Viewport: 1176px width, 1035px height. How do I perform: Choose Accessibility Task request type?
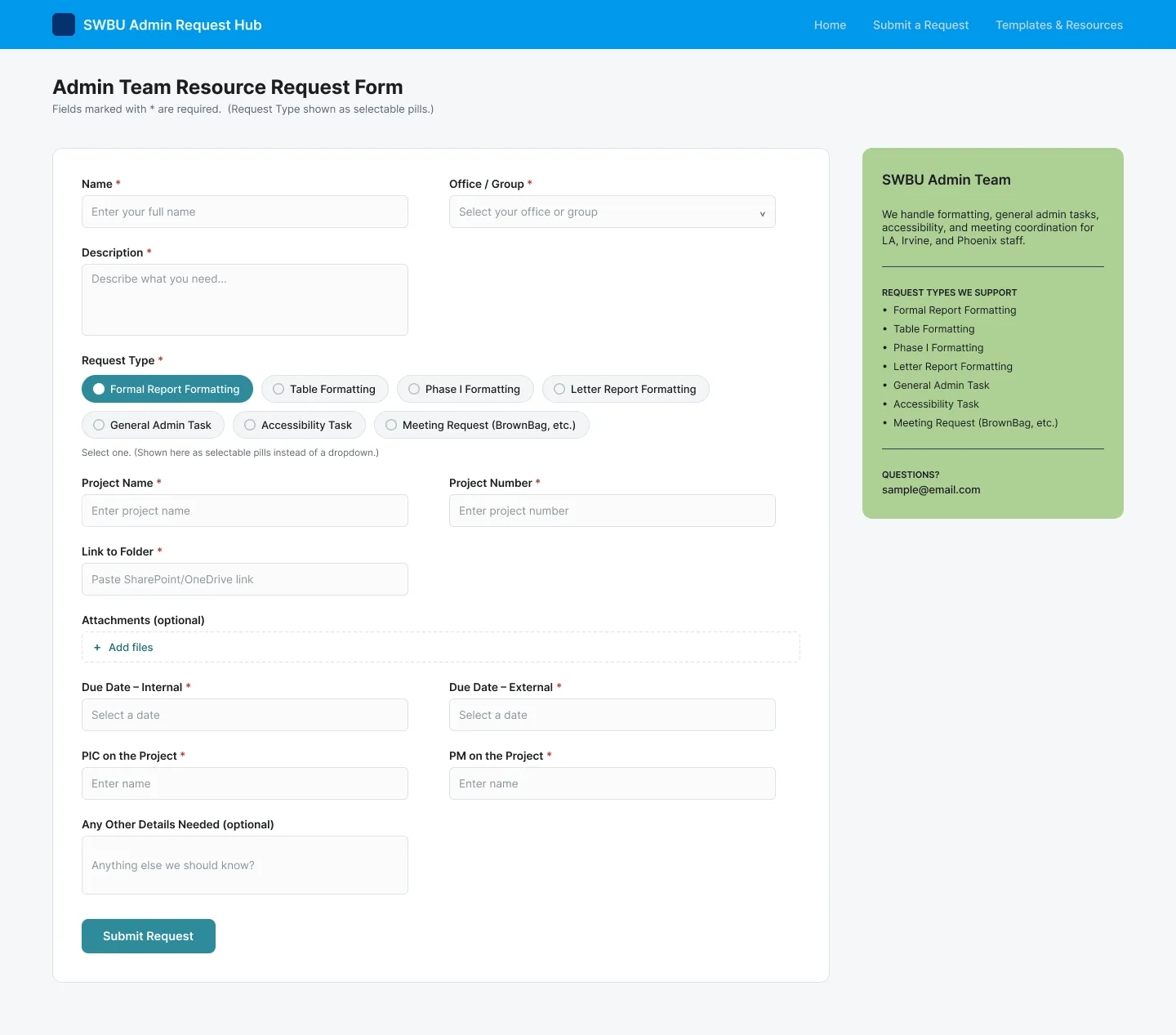pyautogui.click(x=299, y=425)
